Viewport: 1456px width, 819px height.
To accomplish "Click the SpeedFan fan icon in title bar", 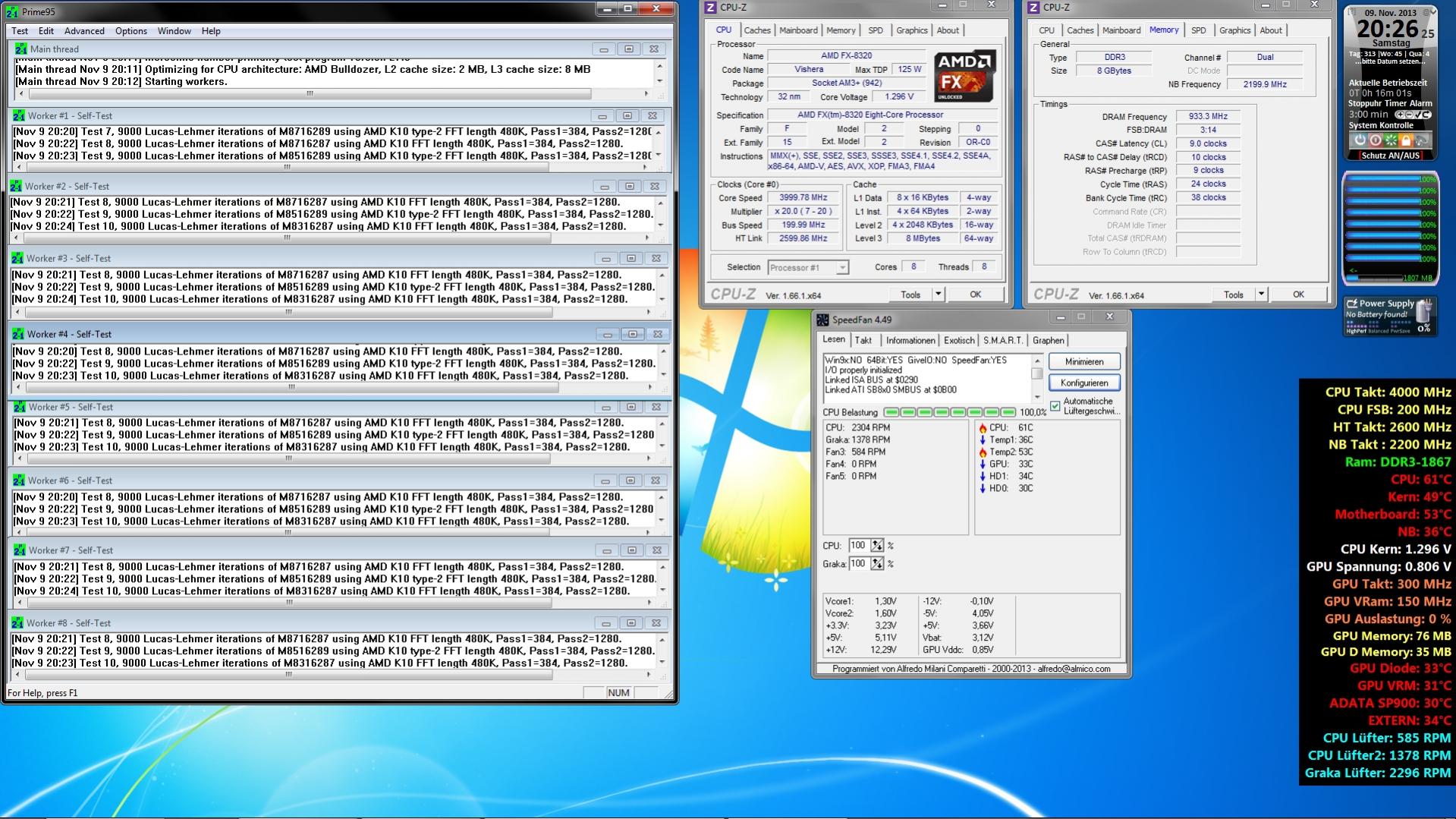I will point(822,320).
